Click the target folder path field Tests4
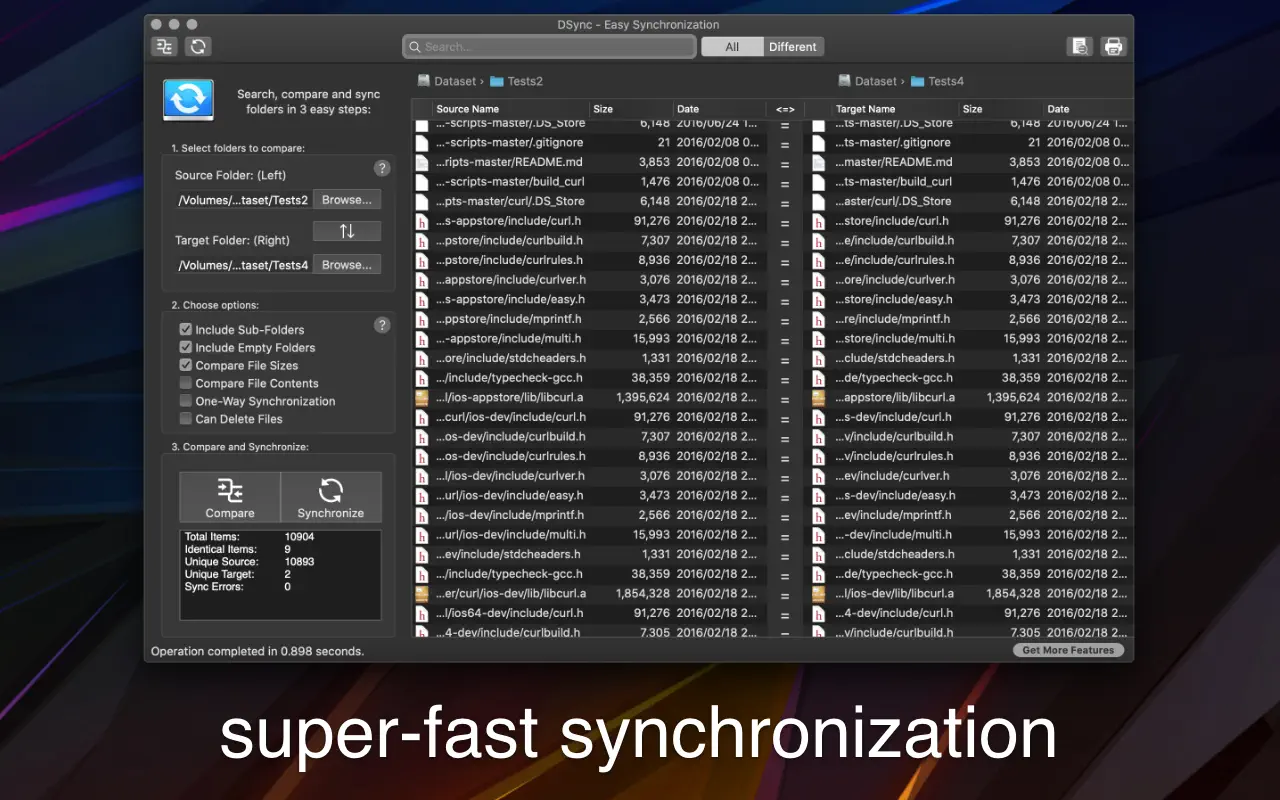The height and width of the screenshot is (800, 1280). pyautogui.click(x=243, y=265)
